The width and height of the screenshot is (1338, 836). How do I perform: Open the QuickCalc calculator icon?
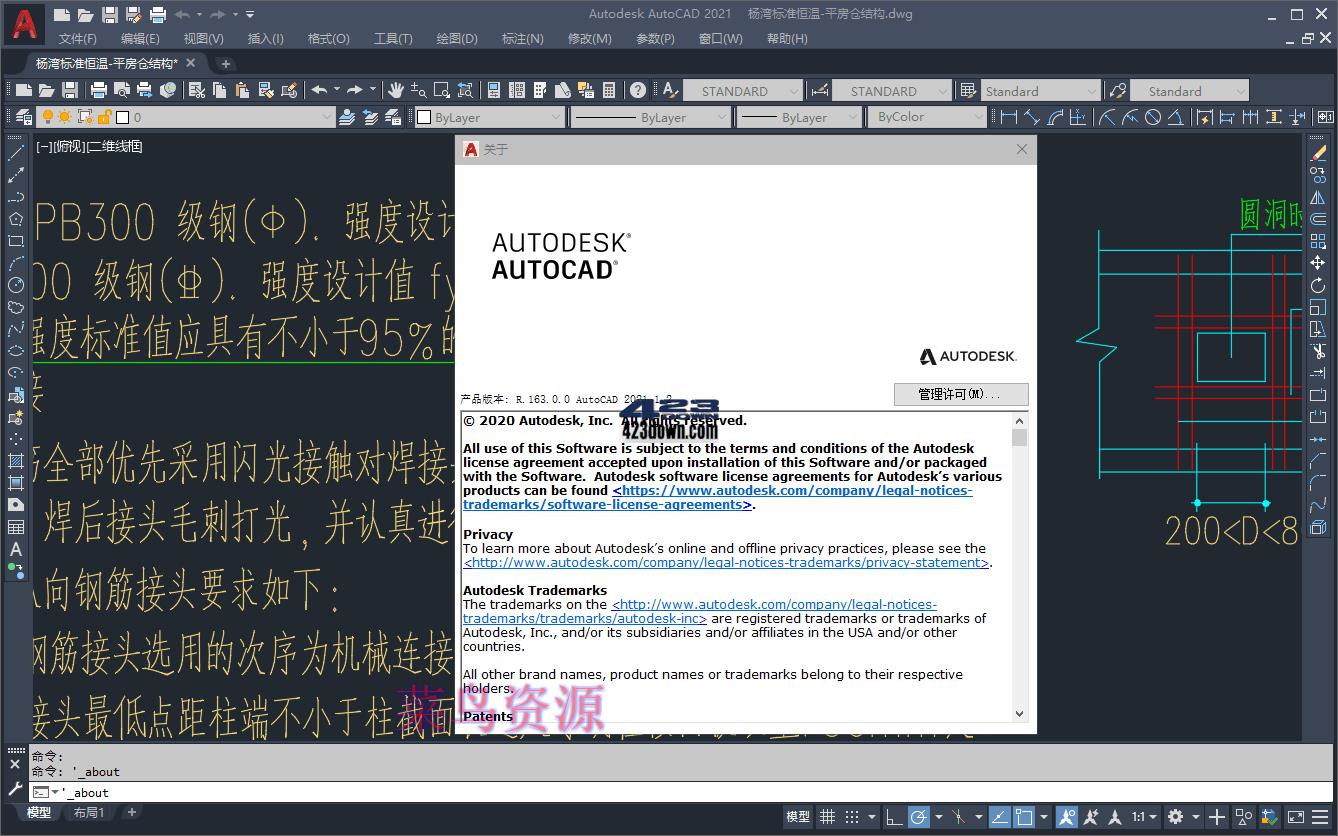[x=608, y=90]
